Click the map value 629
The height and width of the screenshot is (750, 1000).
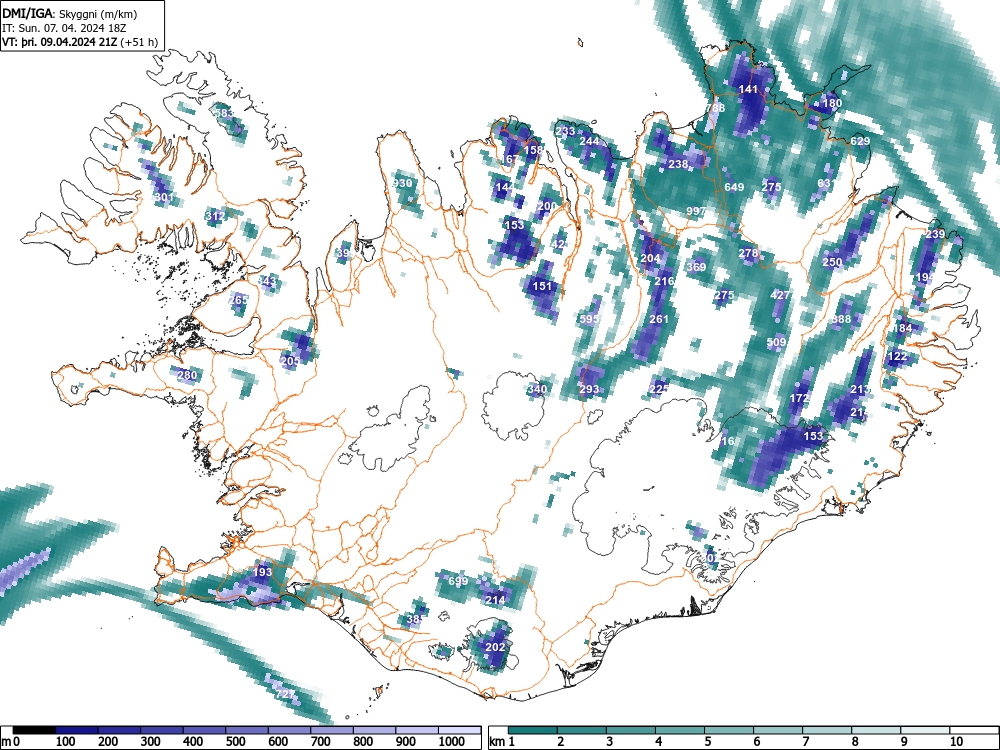point(860,142)
